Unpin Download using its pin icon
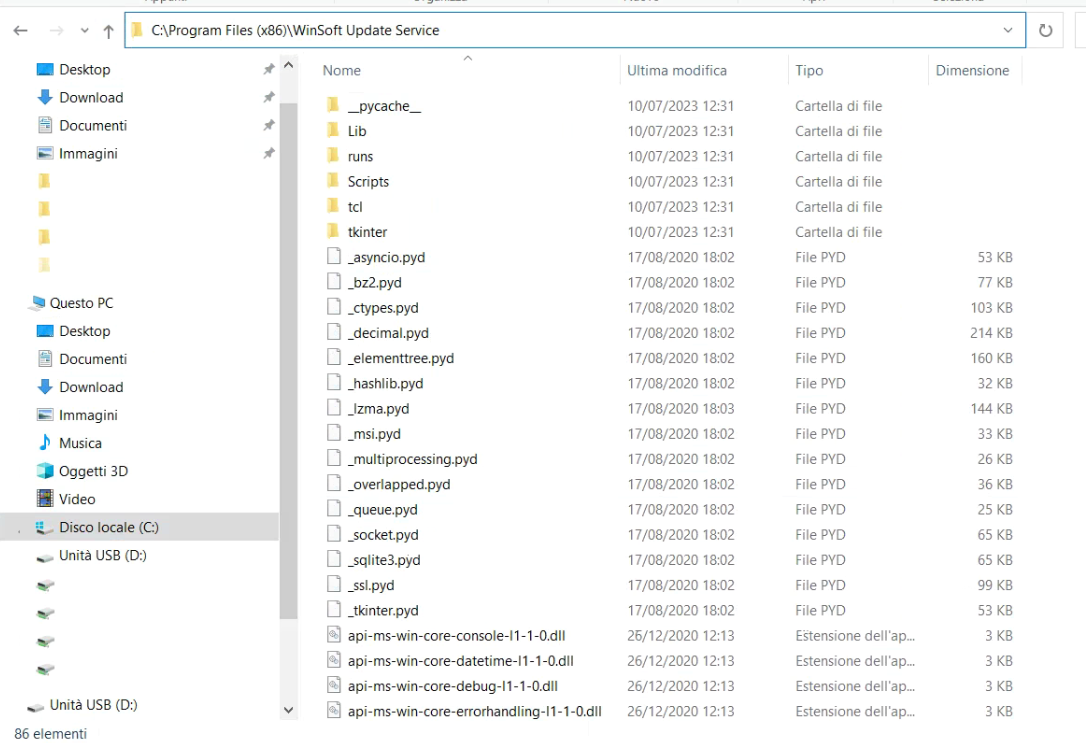1086x743 pixels. click(269, 98)
